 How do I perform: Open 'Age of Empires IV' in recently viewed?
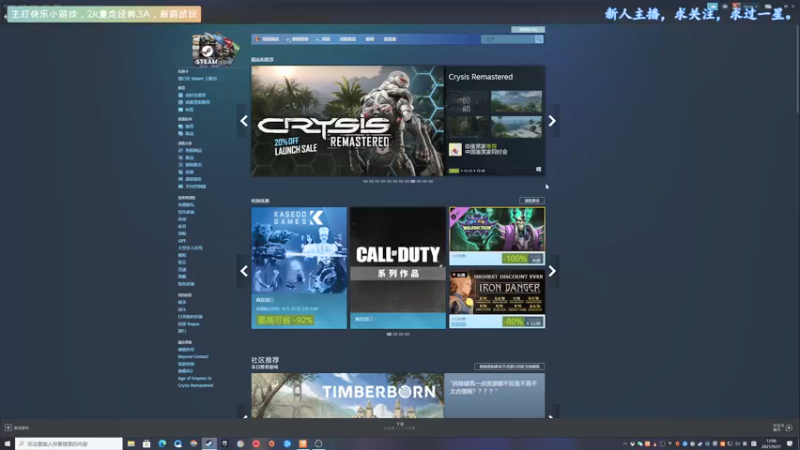[x=194, y=378]
